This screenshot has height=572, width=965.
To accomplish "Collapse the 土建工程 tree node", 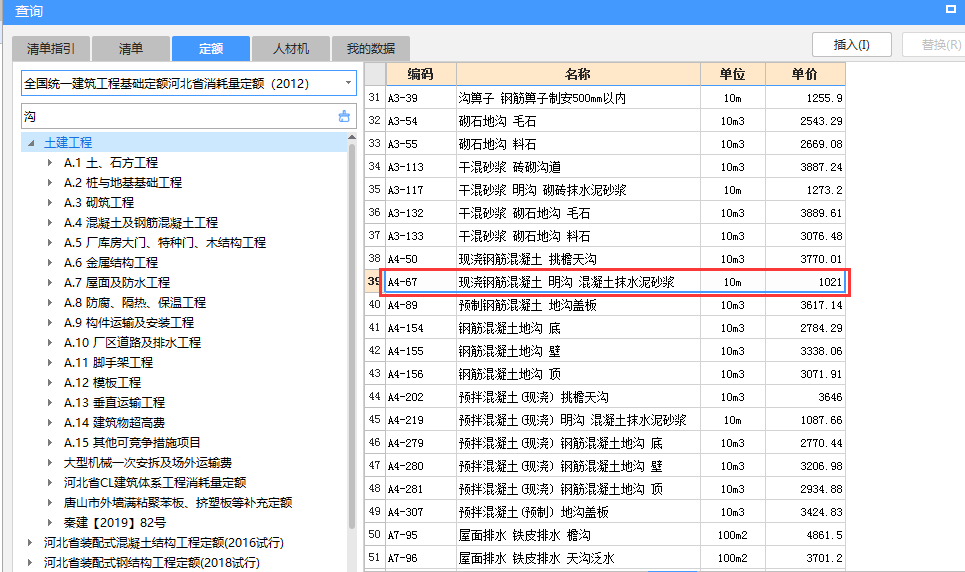I will 31,143.
